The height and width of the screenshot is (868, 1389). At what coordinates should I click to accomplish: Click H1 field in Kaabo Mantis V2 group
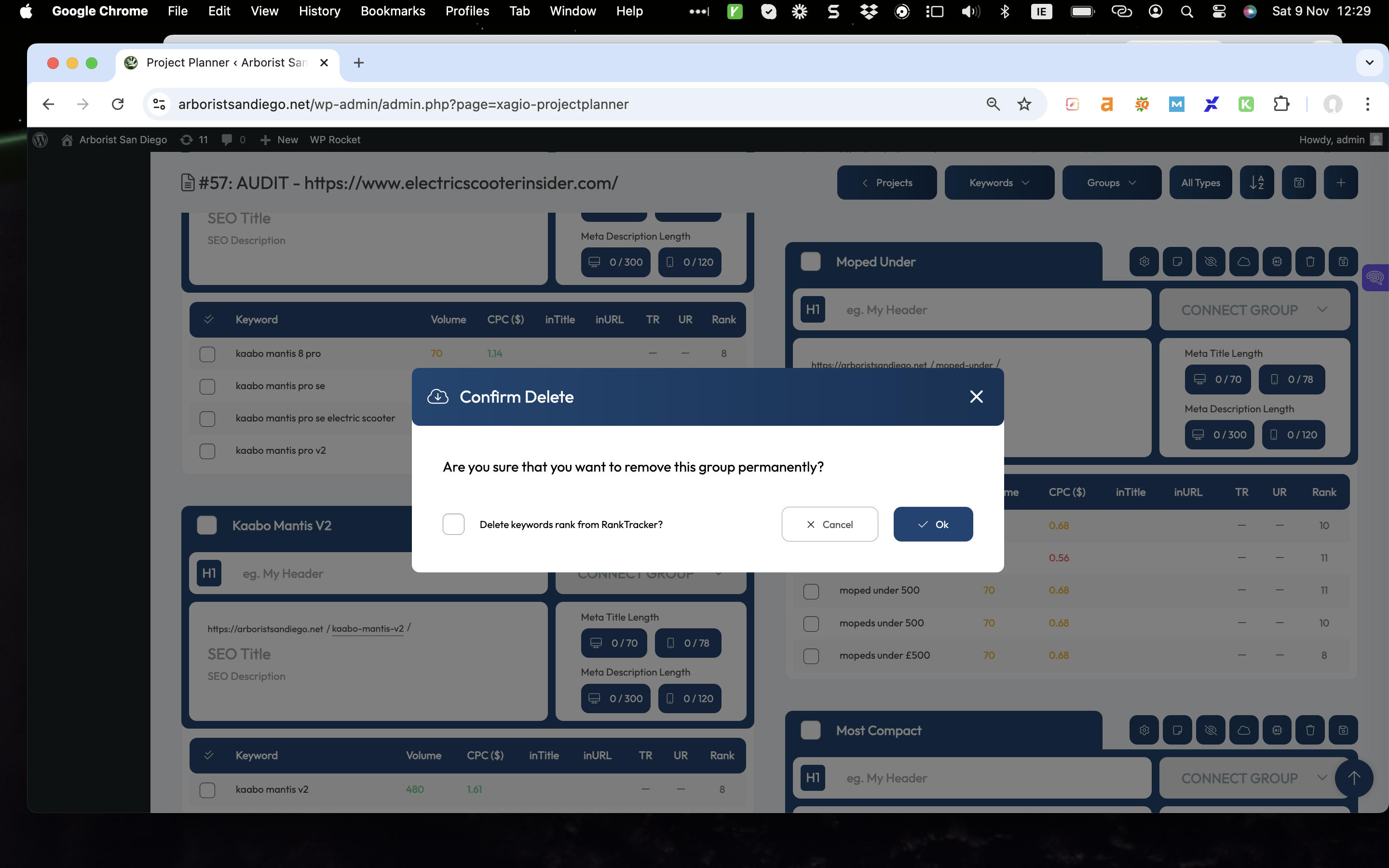pyautogui.click(x=368, y=573)
